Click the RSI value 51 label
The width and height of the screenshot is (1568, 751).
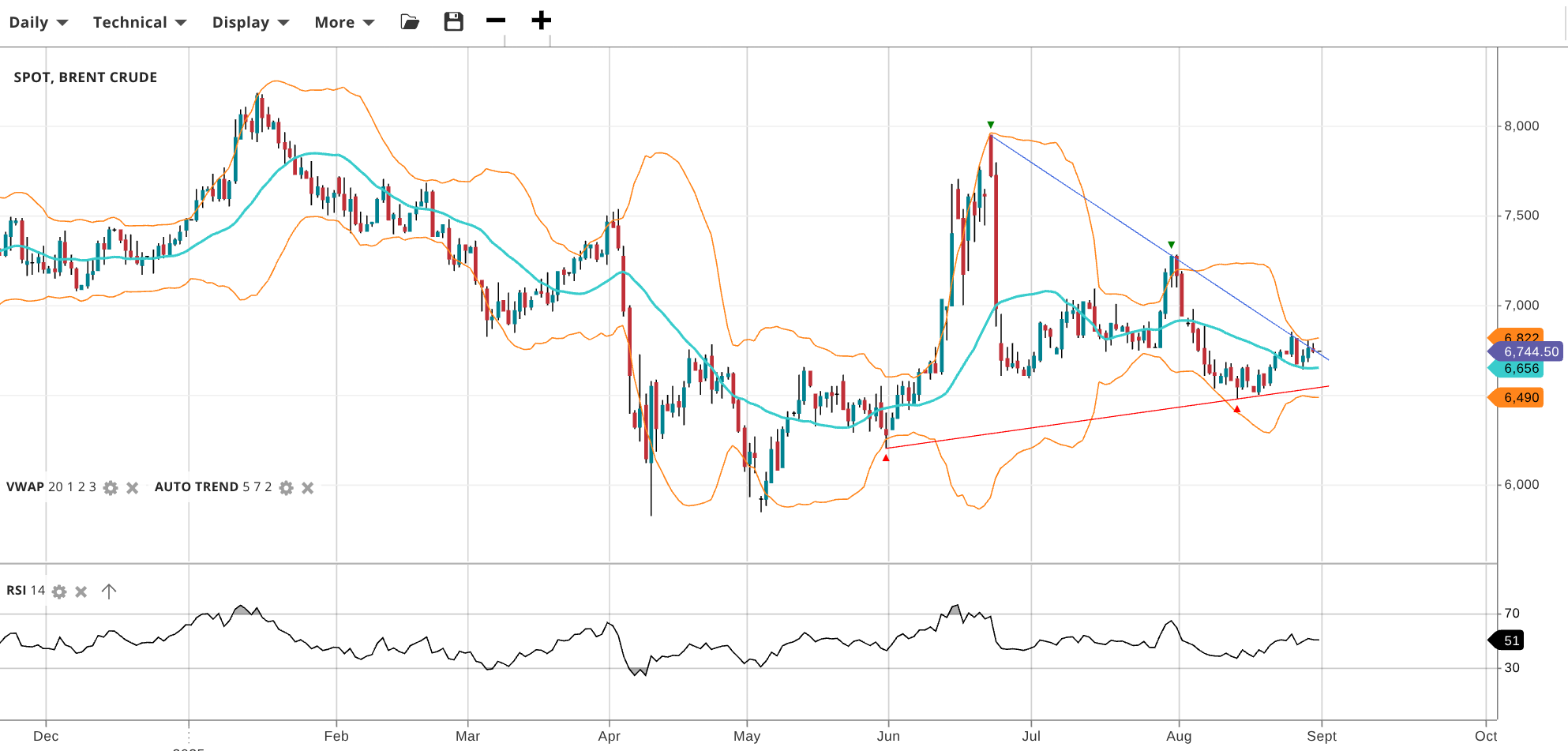[1510, 640]
